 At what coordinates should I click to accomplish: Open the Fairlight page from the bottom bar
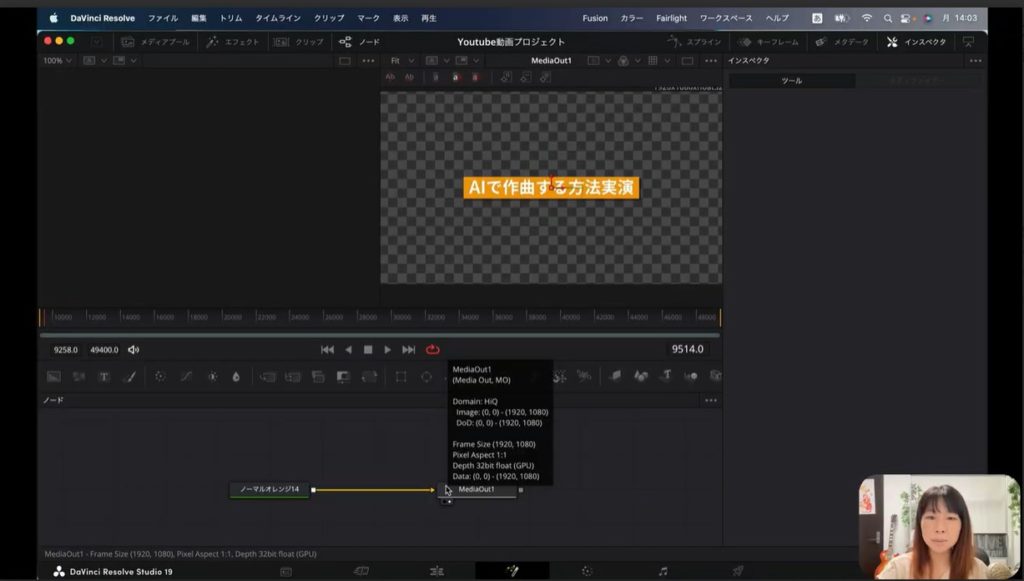point(662,571)
